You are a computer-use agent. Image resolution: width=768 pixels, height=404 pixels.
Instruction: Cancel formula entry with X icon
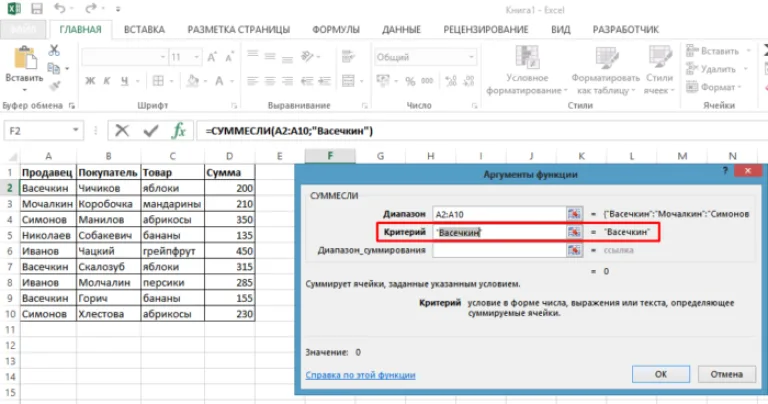[x=121, y=130]
